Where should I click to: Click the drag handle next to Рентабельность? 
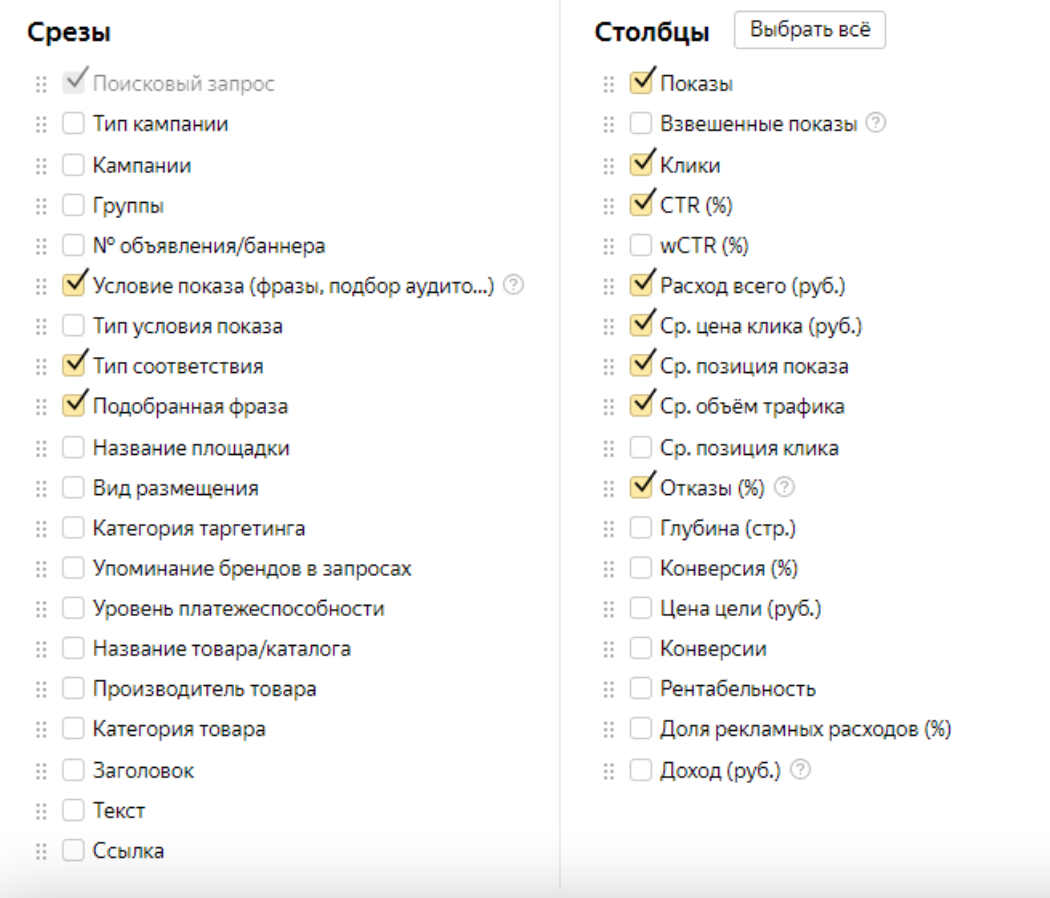609,690
